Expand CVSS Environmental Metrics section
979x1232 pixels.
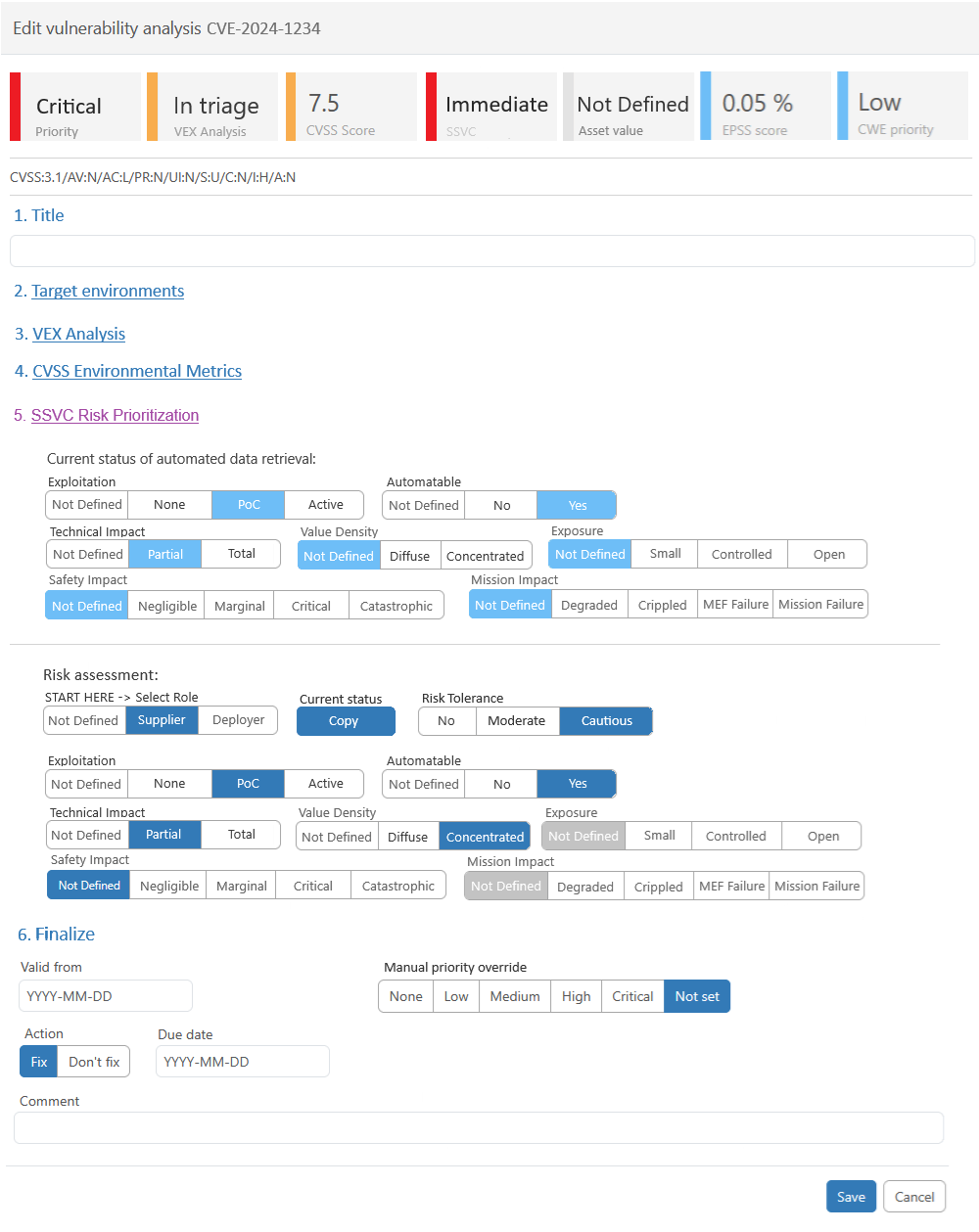[x=137, y=371]
